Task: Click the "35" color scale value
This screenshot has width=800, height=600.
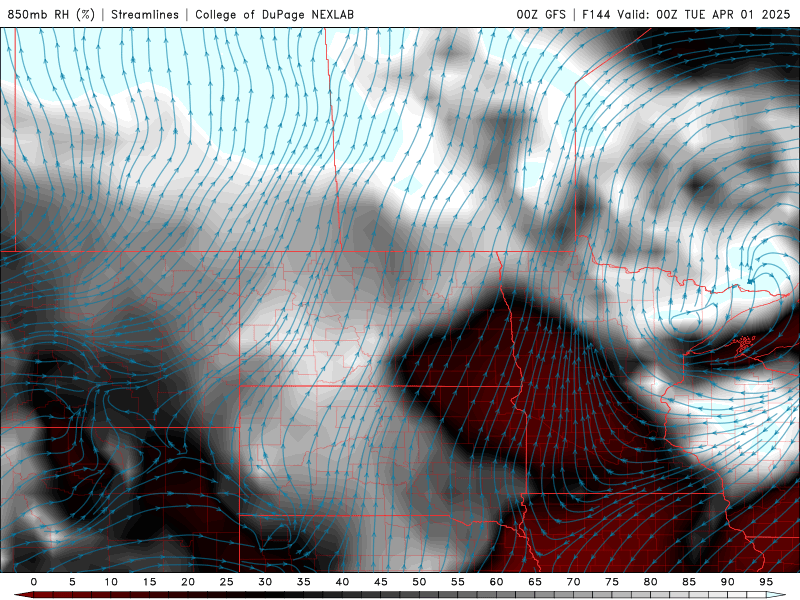Action: (x=303, y=582)
